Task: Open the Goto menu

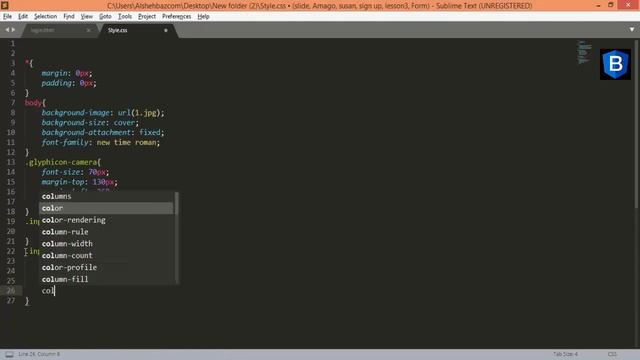Action: pos(105,16)
